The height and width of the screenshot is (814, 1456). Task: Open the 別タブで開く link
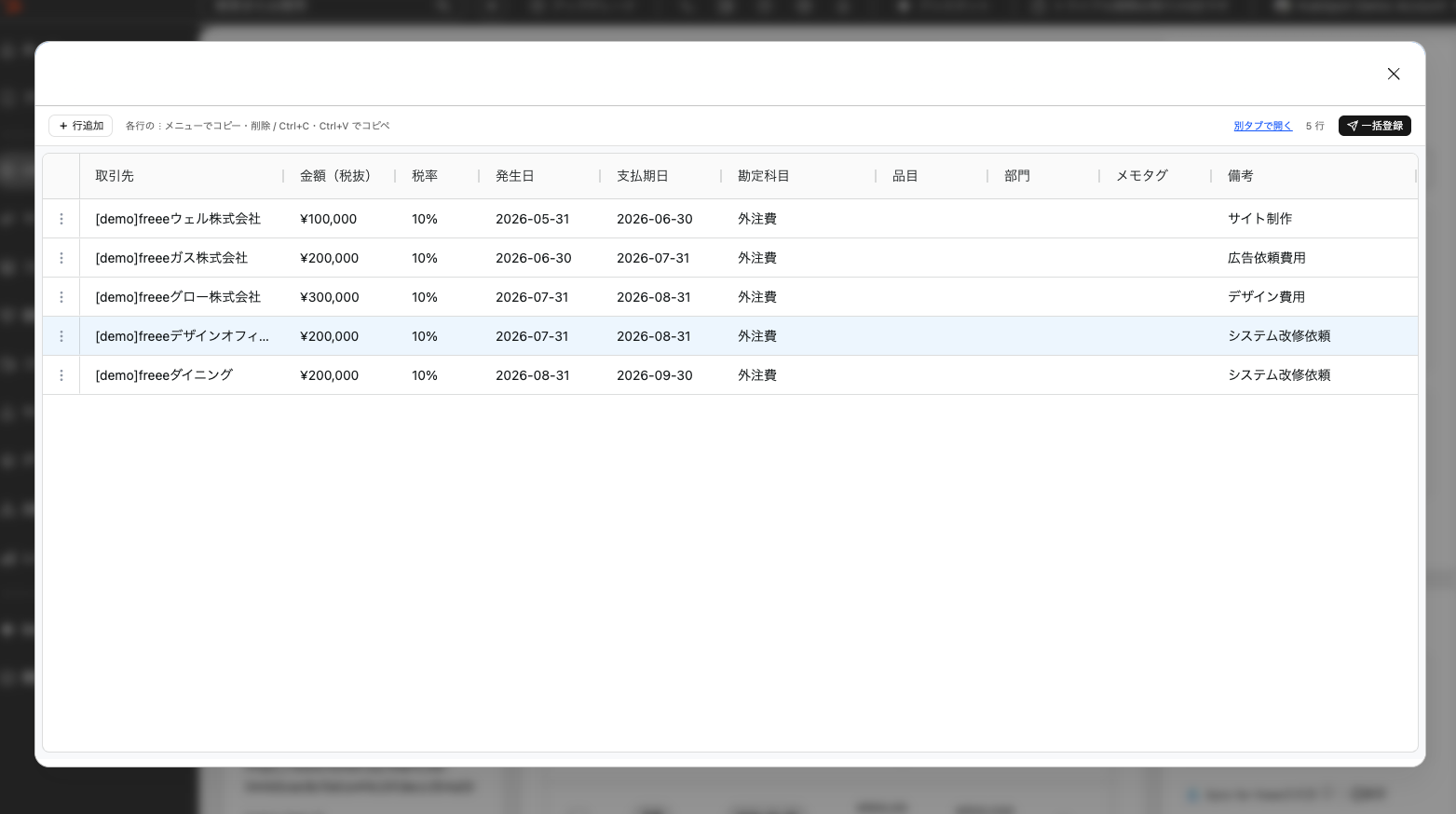tap(1262, 126)
